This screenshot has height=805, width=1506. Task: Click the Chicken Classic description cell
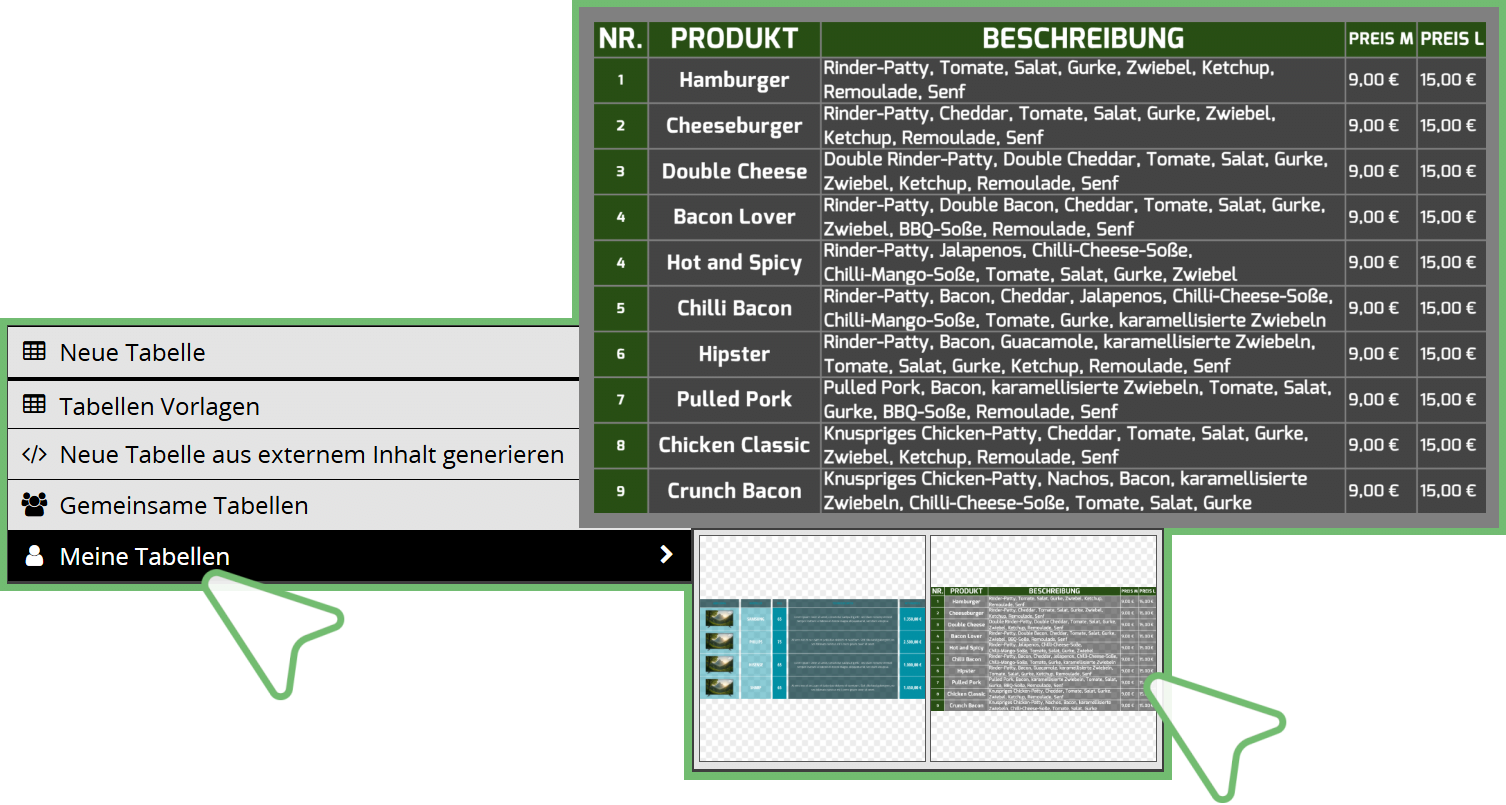pyautogui.click(x=1083, y=445)
